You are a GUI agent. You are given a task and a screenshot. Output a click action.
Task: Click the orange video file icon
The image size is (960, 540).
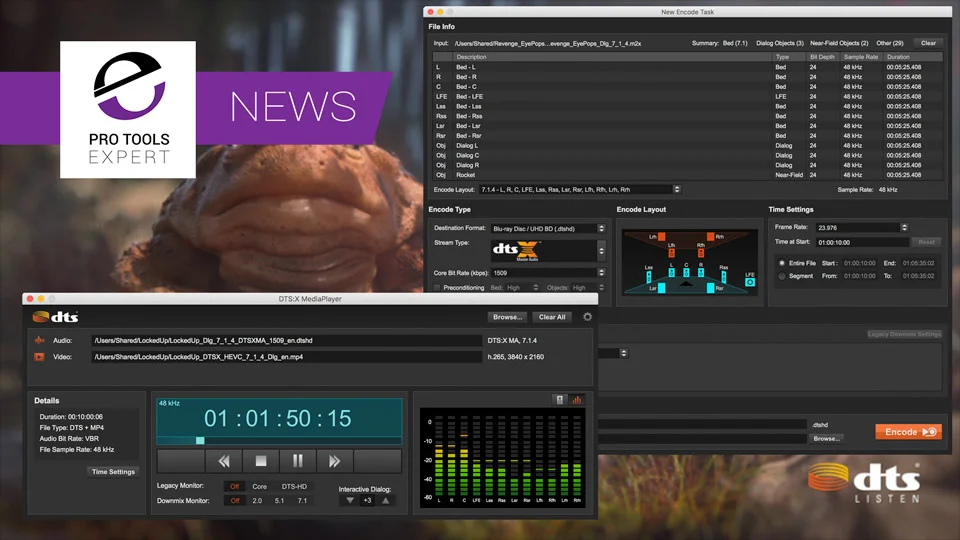click(39, 357)
